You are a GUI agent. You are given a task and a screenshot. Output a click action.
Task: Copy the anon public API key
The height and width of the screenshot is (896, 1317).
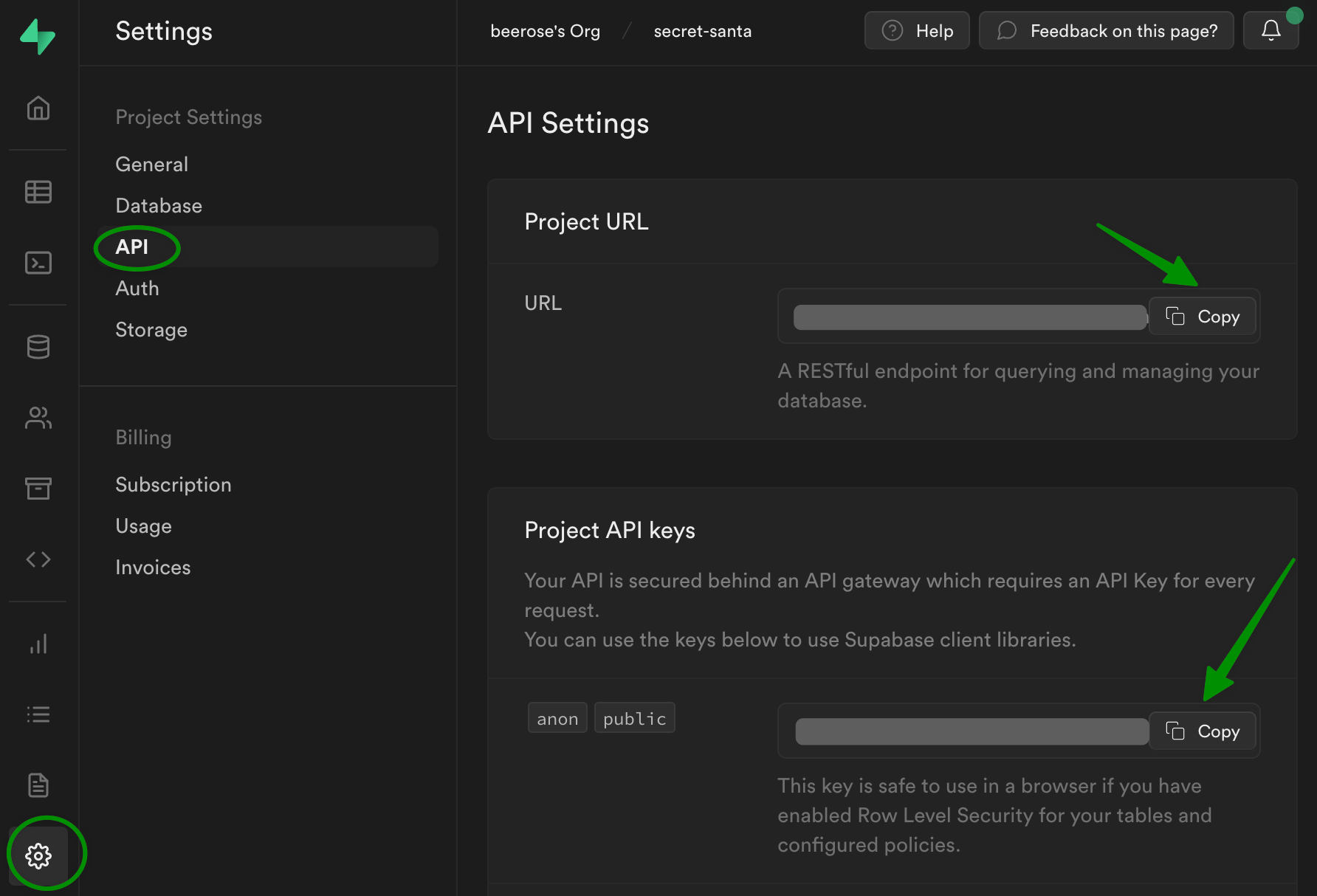1203,731
